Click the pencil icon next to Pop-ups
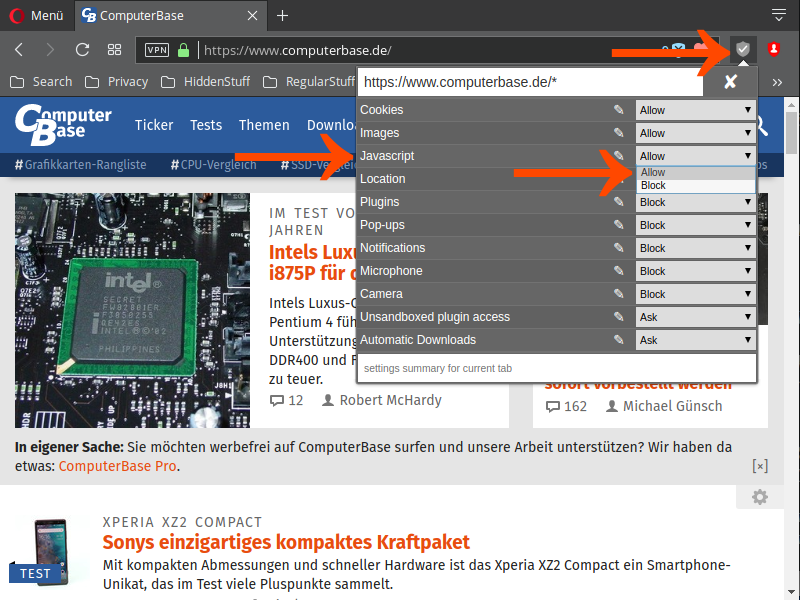 coord(618,224)
